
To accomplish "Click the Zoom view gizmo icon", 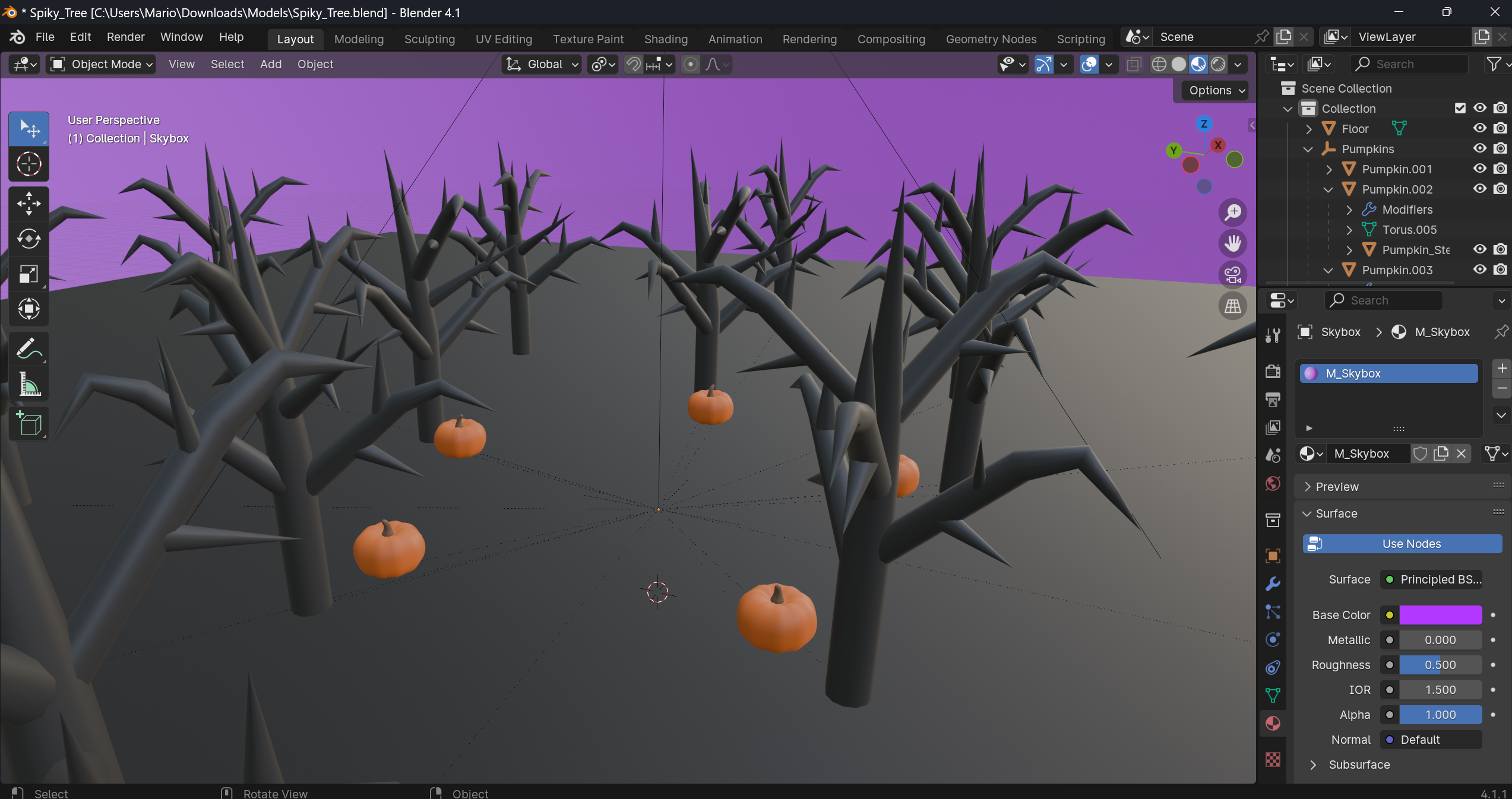I will (1233, 212).
